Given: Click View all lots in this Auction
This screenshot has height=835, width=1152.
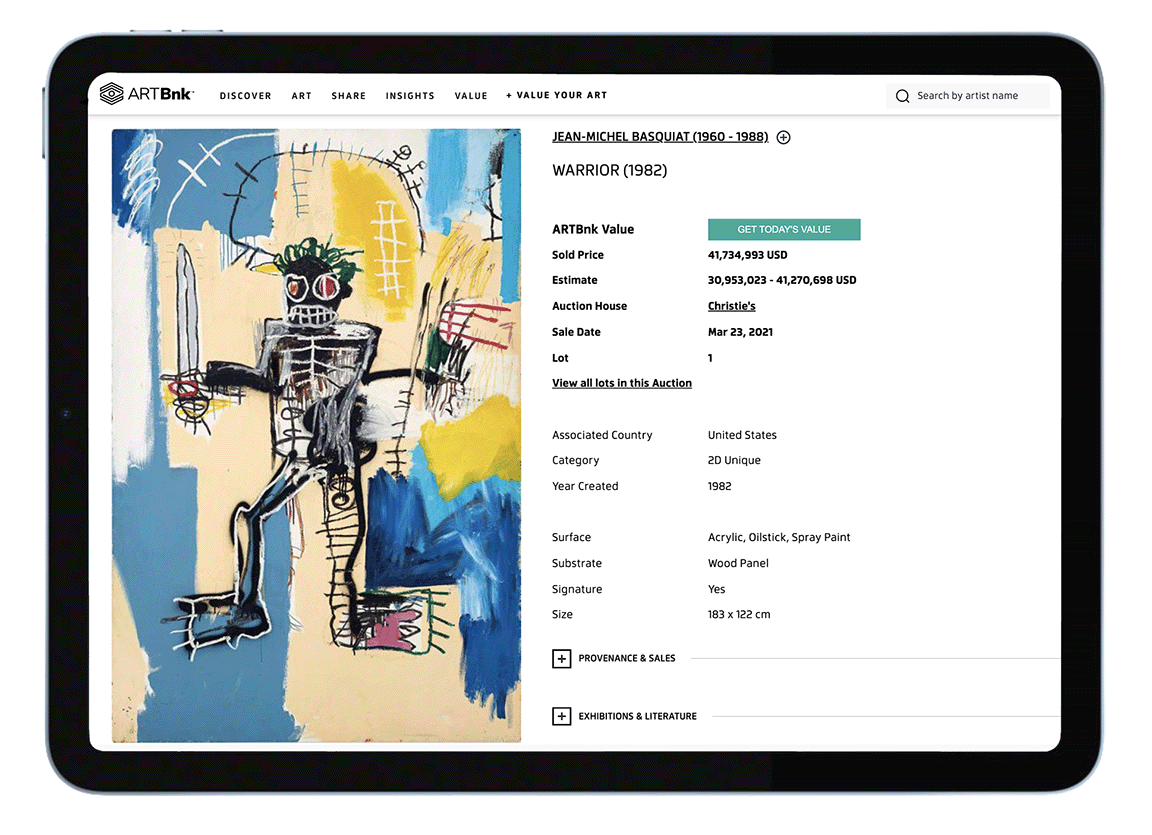Looking at the screenshot, I should click(x=622, y=383).
